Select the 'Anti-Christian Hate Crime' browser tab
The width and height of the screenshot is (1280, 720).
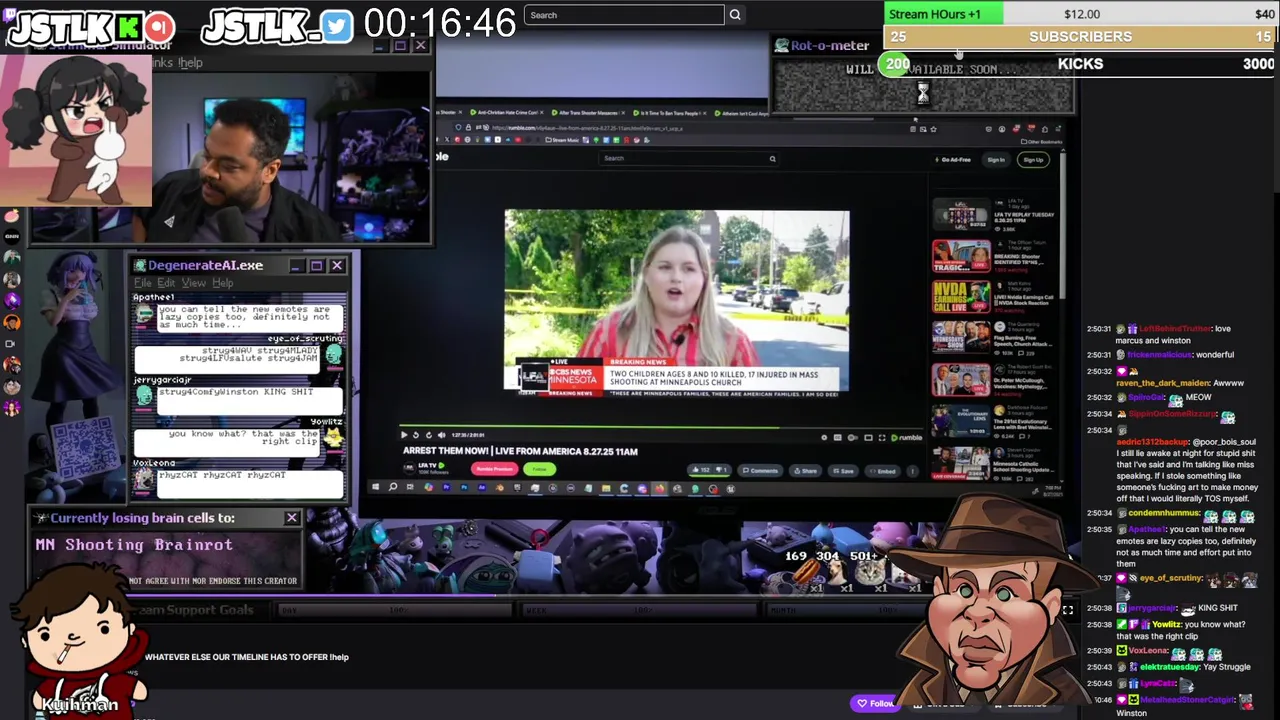(x=507, y=113)
